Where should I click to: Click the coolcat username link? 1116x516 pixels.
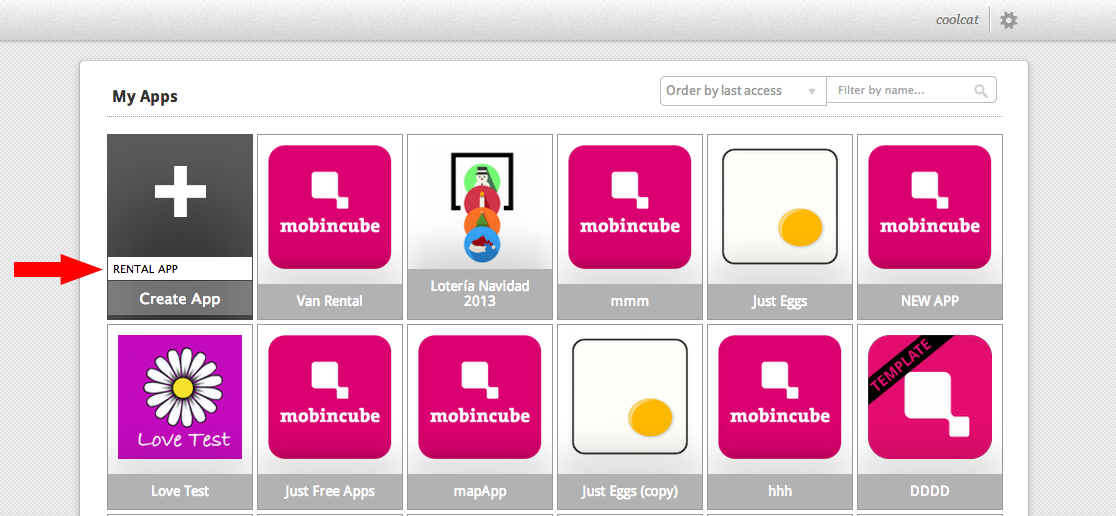click(959, 20)
